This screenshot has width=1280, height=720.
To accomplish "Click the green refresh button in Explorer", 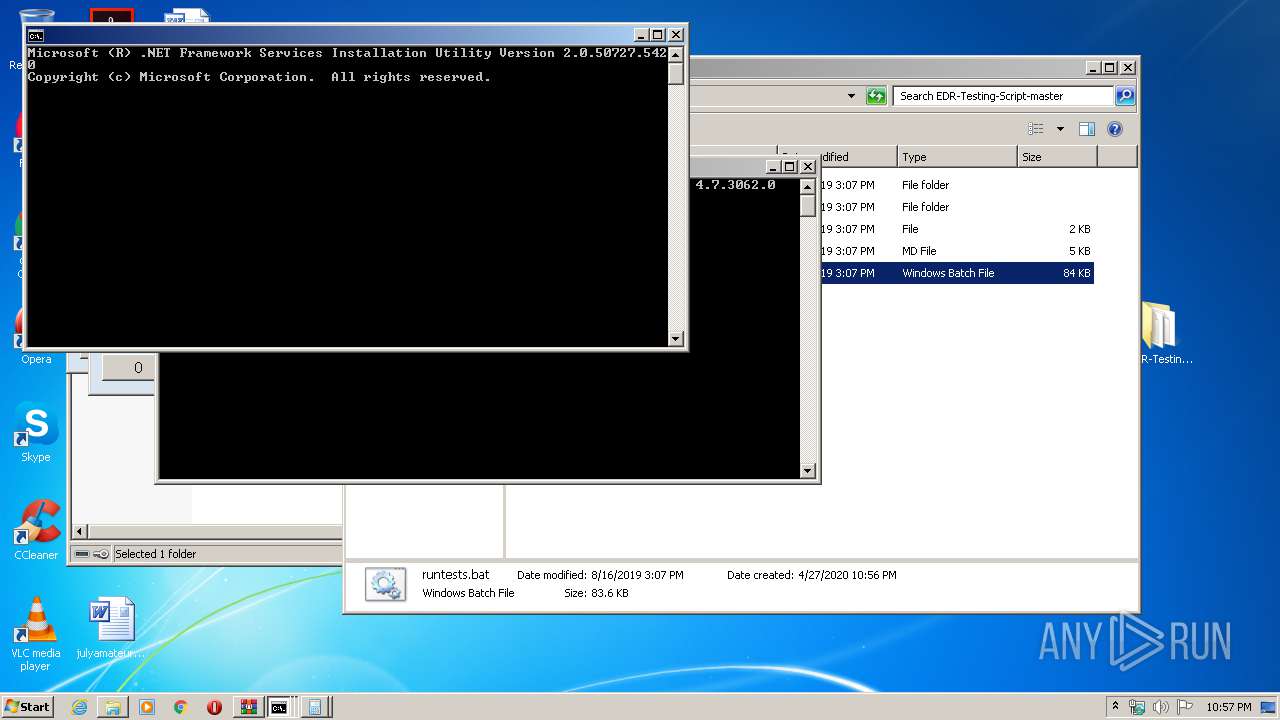I will [x=876, y=96].
